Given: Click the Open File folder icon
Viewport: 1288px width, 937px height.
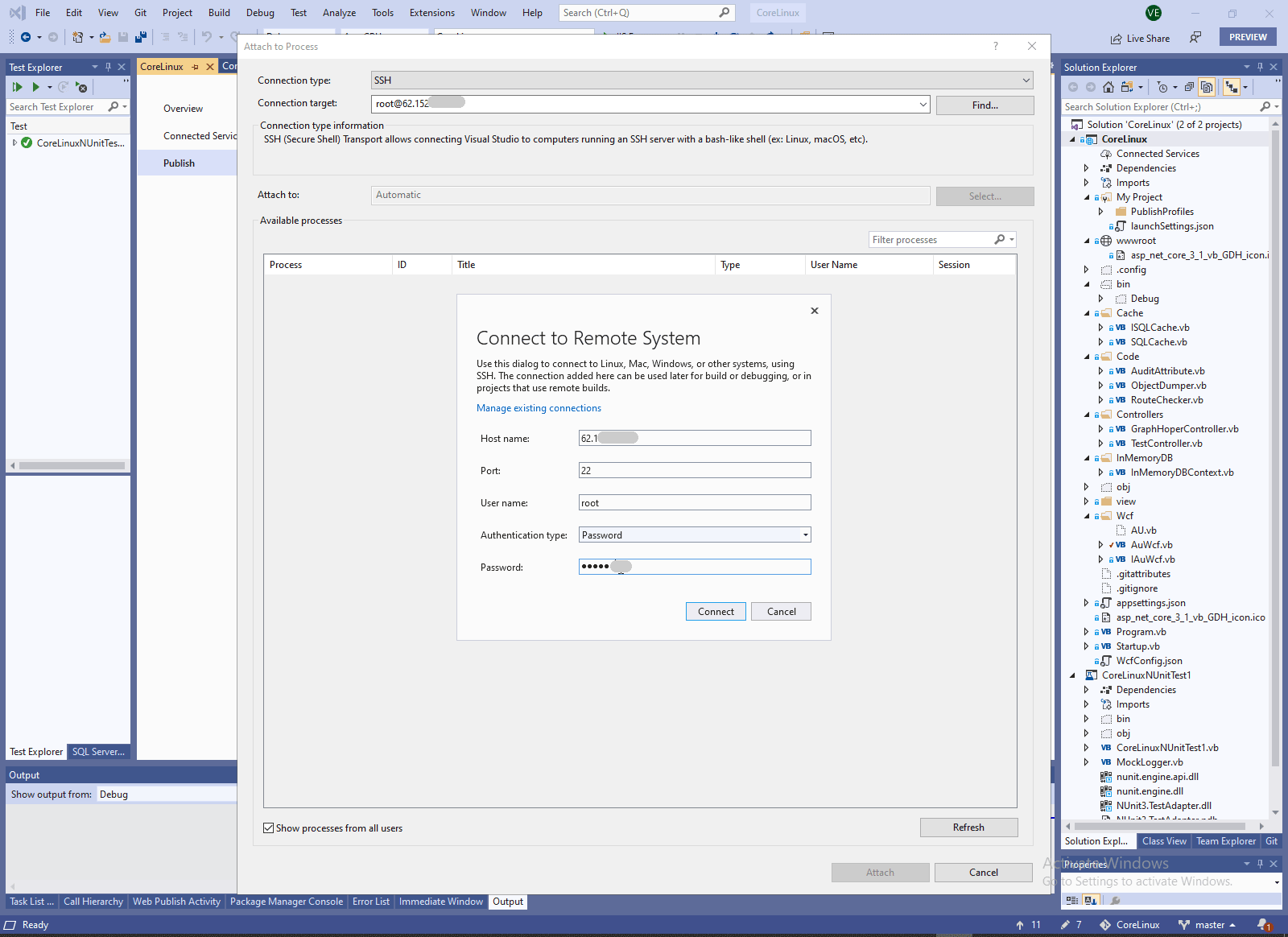Looking at the screenshot, I should pos(105,37).
